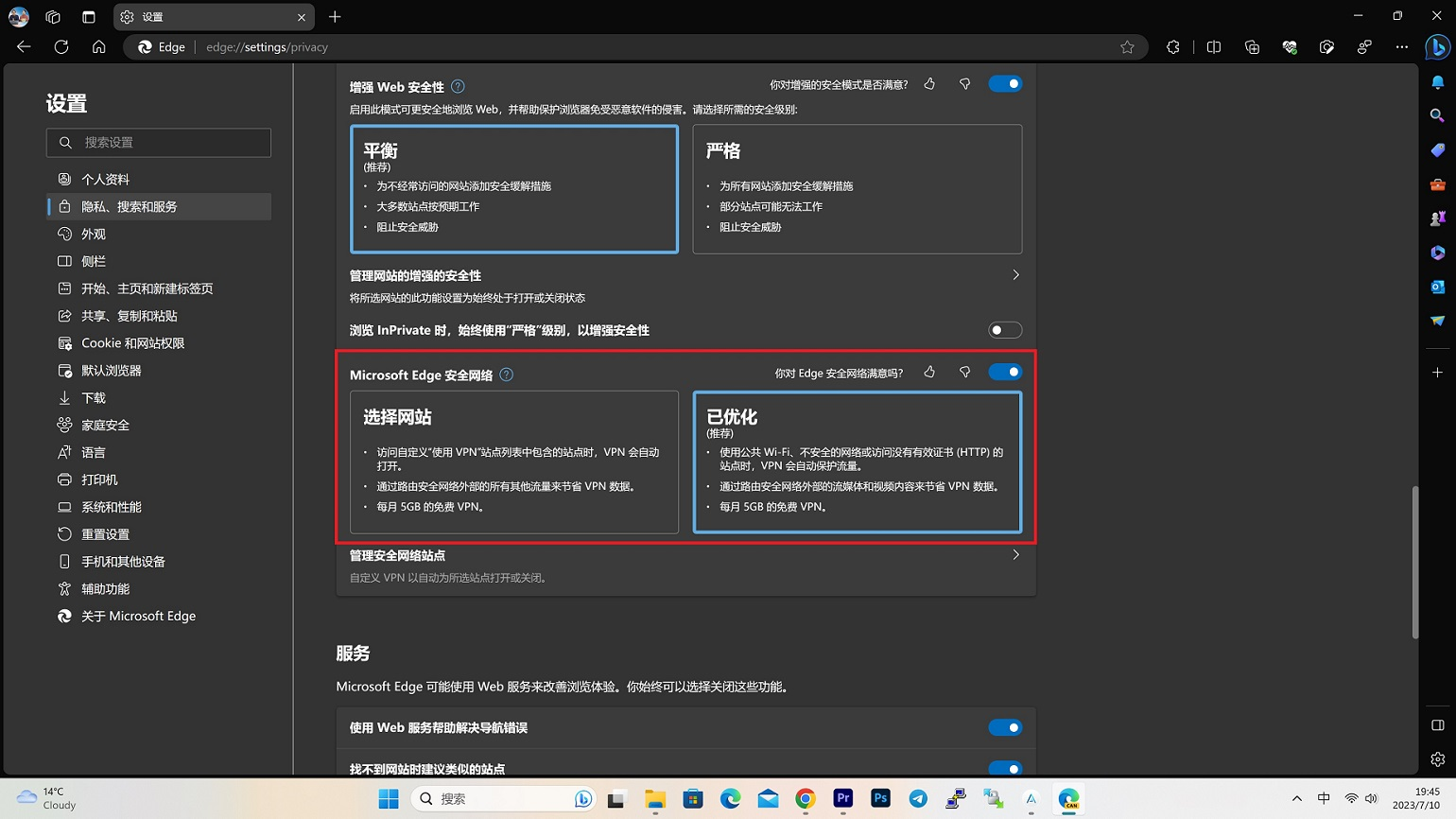Toggle 找不到网站时建议类似的站点 switch
The image size is (1456, 819).
pyautogui.click(x=1005, y=768)
